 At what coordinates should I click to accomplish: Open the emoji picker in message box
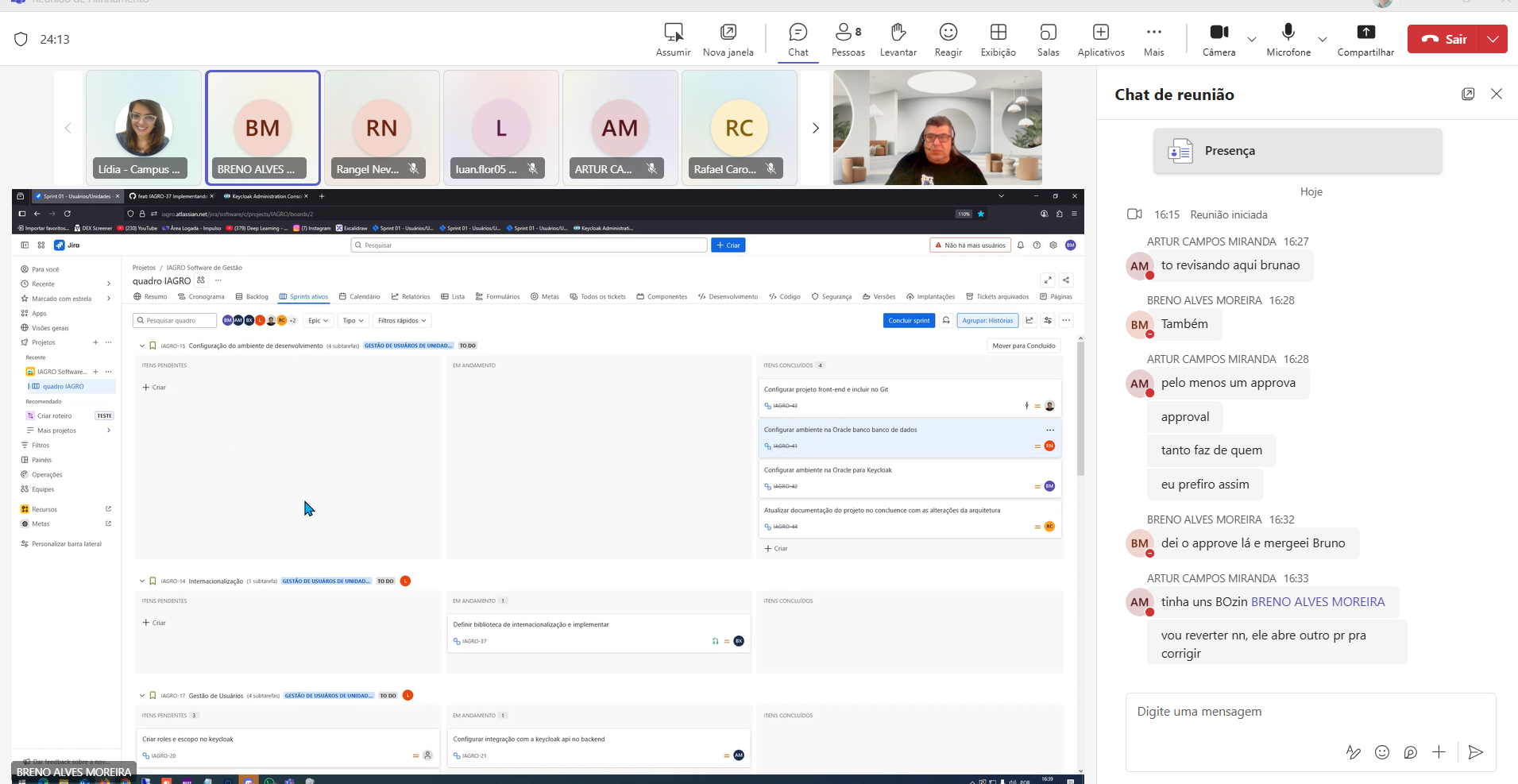(x=1382, y=752)
